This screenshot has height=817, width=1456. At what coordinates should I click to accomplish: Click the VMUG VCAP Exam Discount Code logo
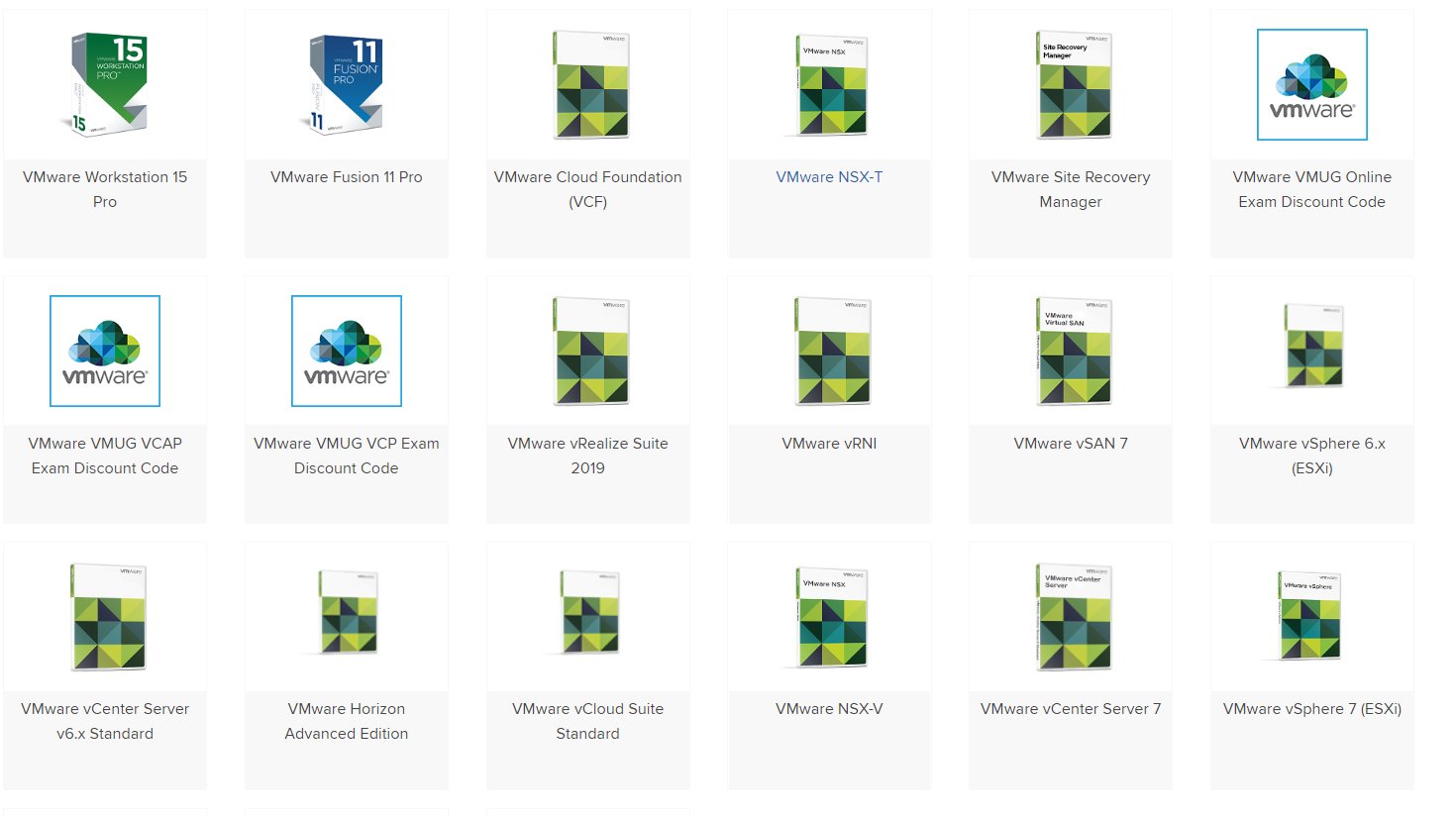(x=104, y=351)
